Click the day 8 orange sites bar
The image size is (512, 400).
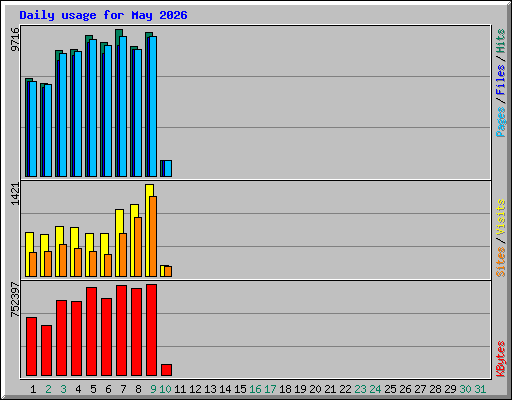[x=138, y=247]
